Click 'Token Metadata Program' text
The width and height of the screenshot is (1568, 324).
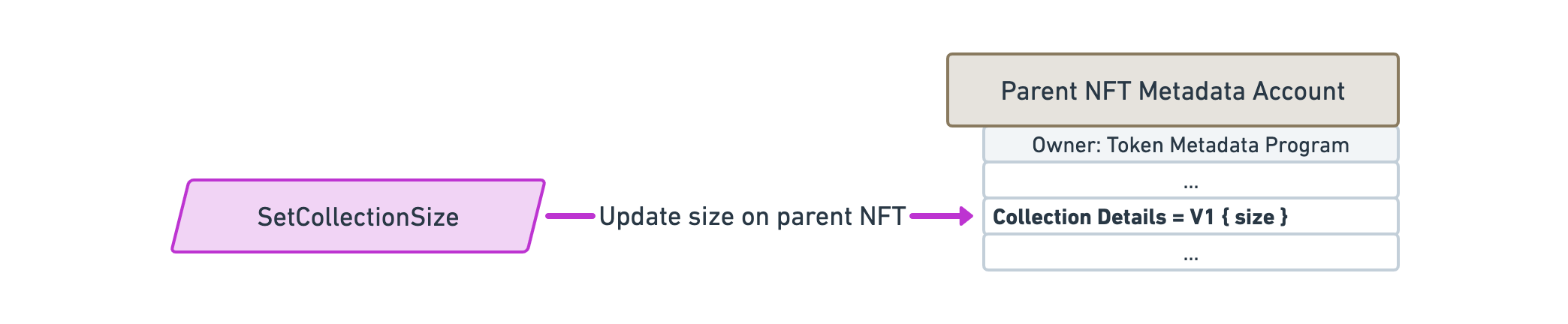(1228, 145)
